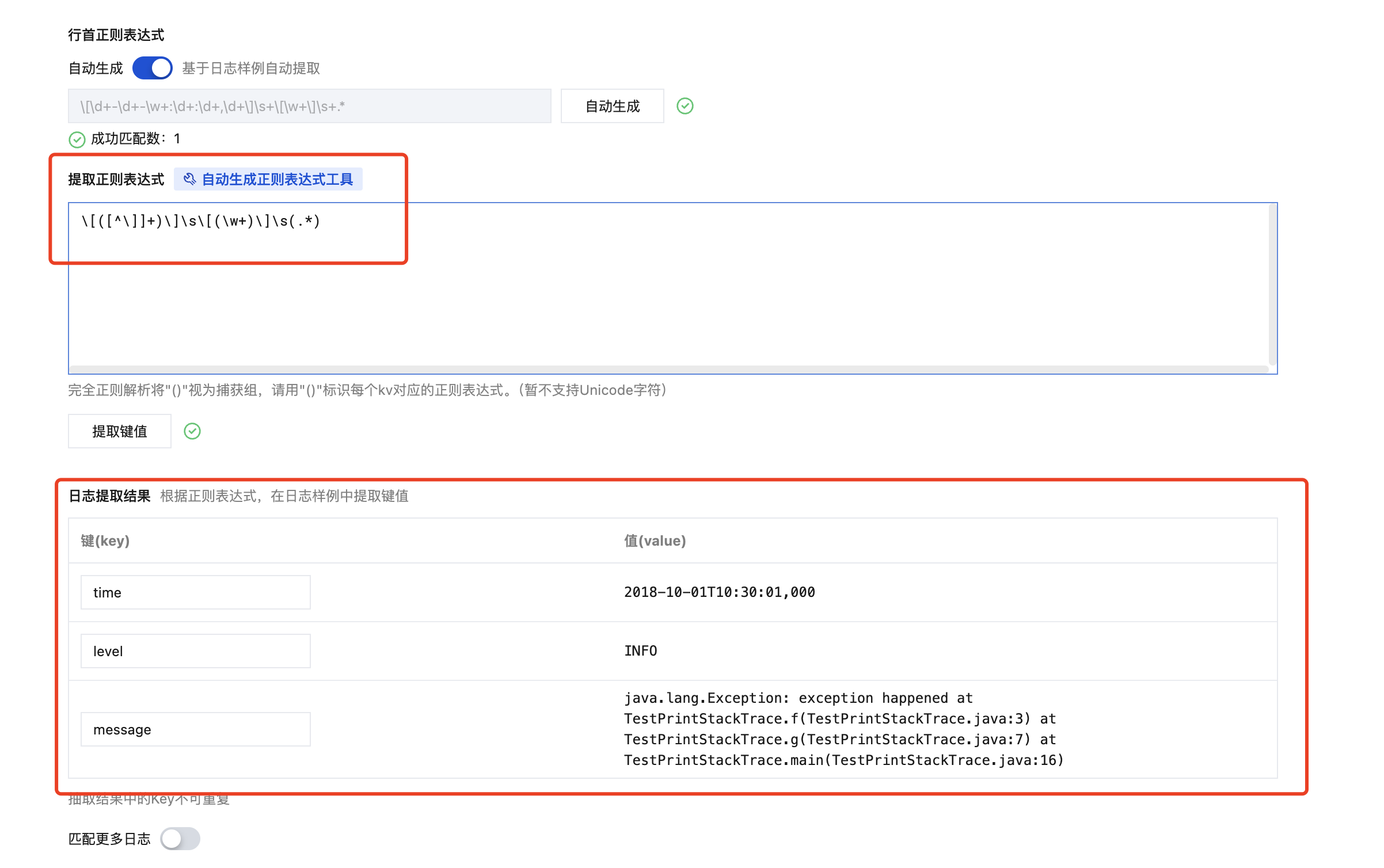The width and height of the screenshot is (1384, 868).
Task: Click green check icon next to 提取键值
Action: click(x=192, y=431)
